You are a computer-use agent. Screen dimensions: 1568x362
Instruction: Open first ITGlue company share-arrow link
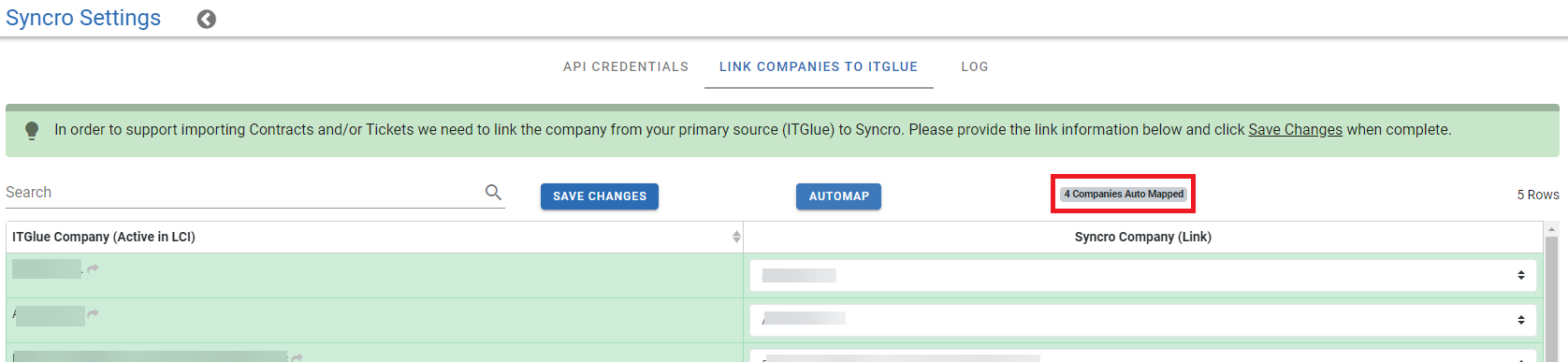(x=94, y=268)
